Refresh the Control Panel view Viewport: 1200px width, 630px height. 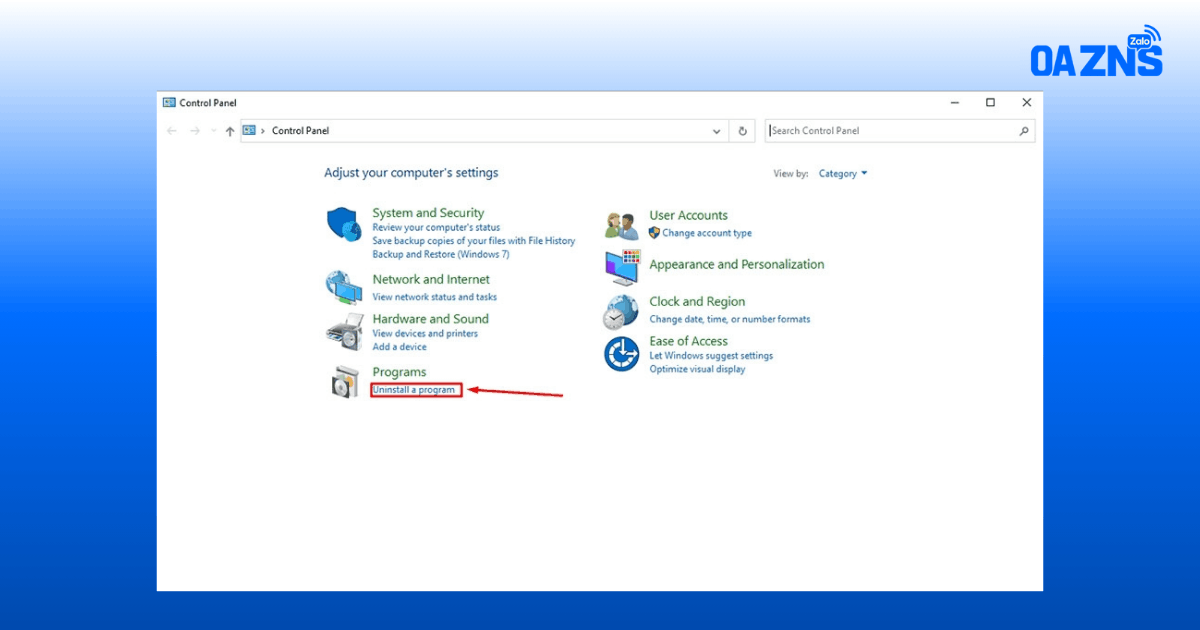742,131
